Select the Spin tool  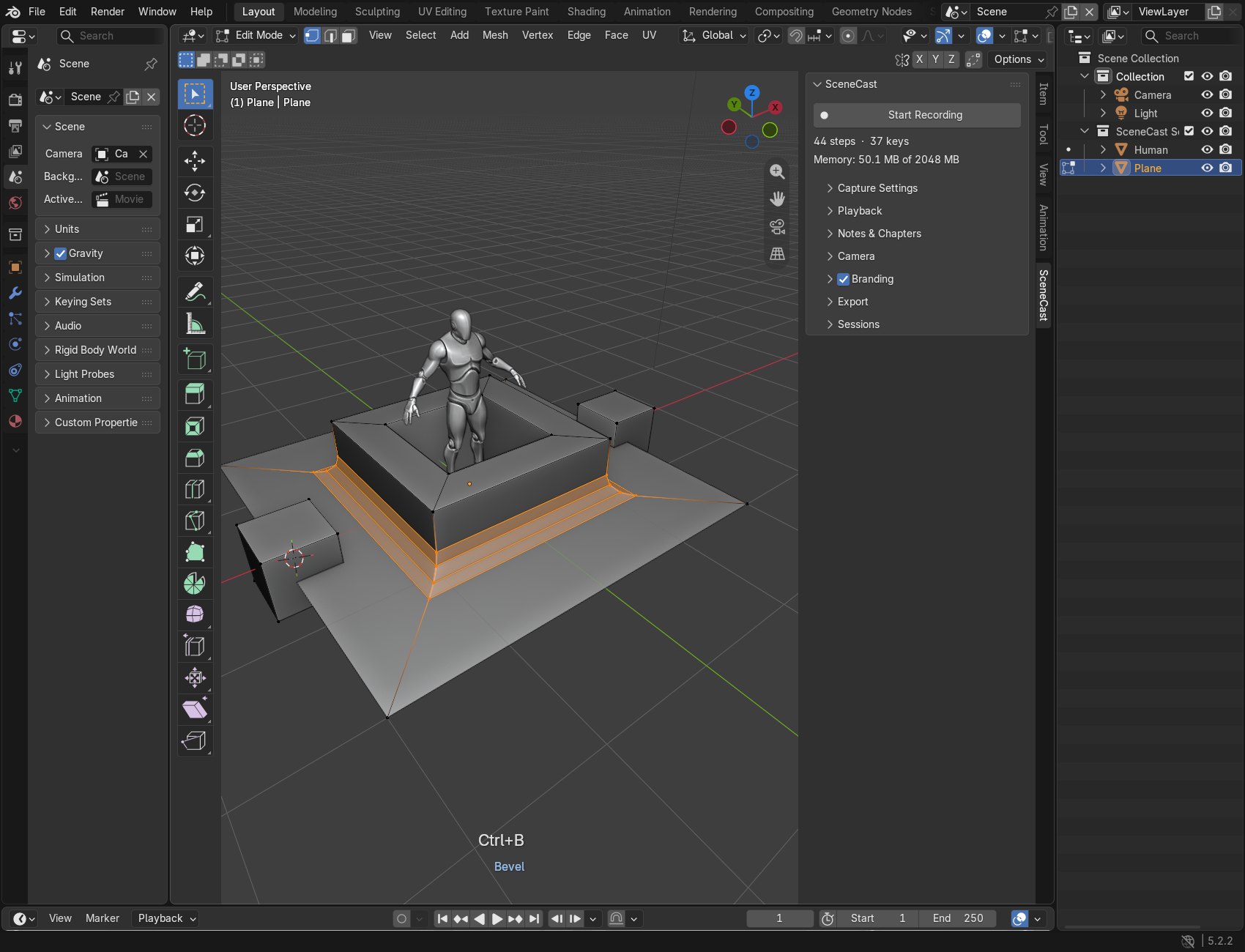(195, 584)
